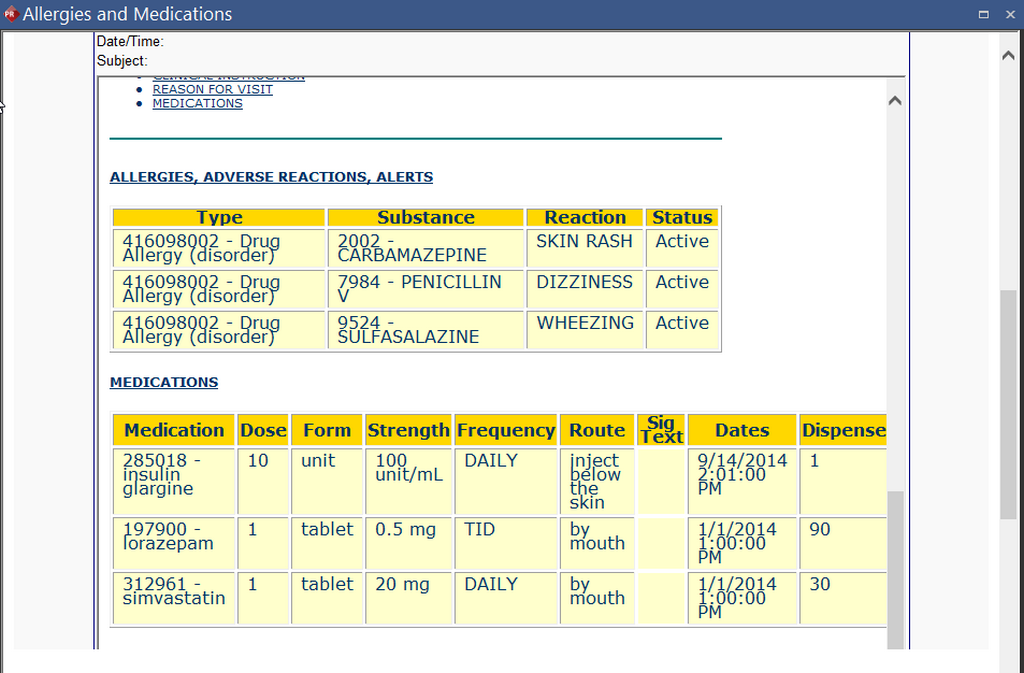Click the Frequency column header
This screenshot has width=1024, height=673.
pos(506,430)
